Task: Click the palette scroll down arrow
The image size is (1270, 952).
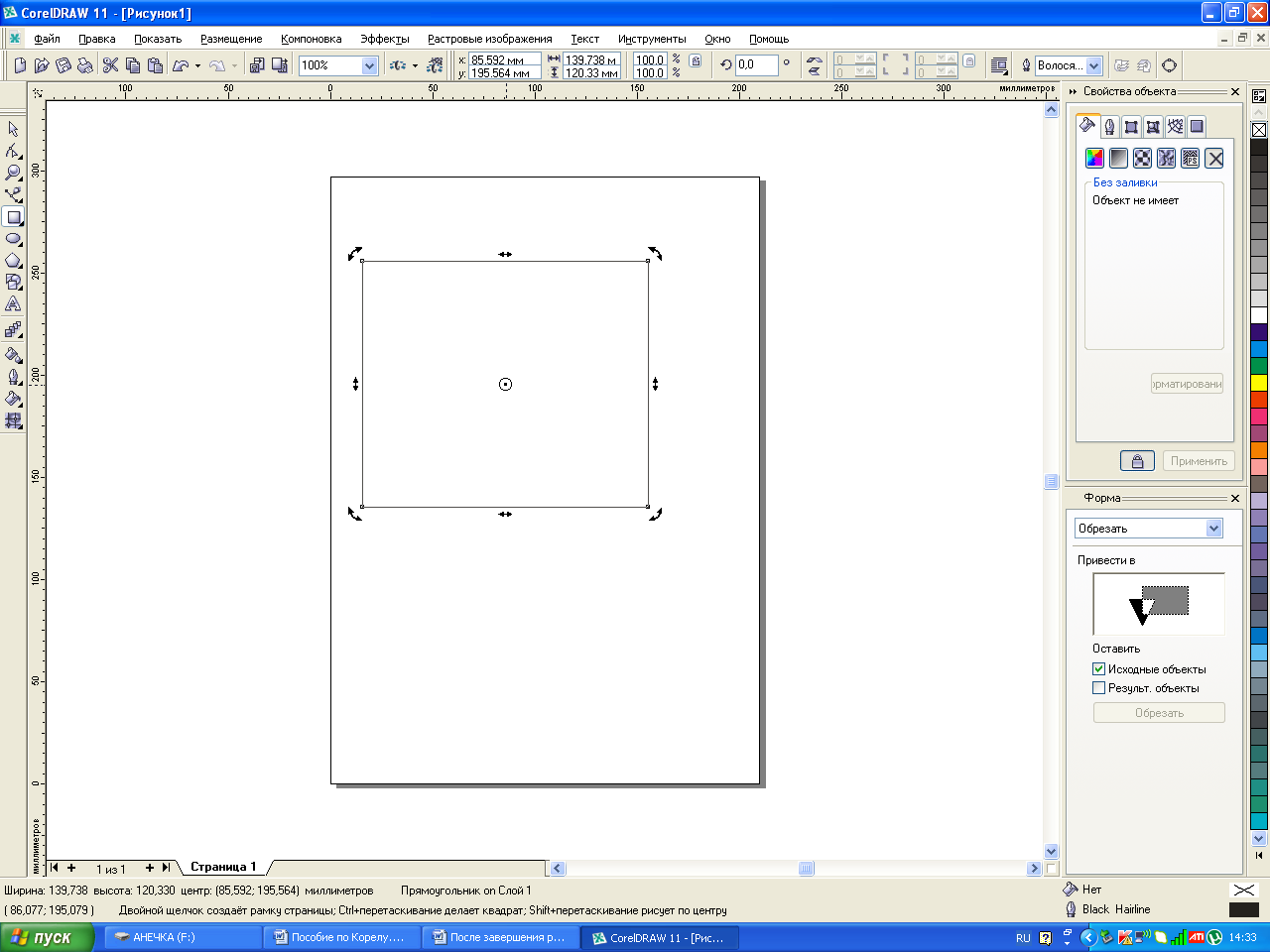Action: 1259,839
